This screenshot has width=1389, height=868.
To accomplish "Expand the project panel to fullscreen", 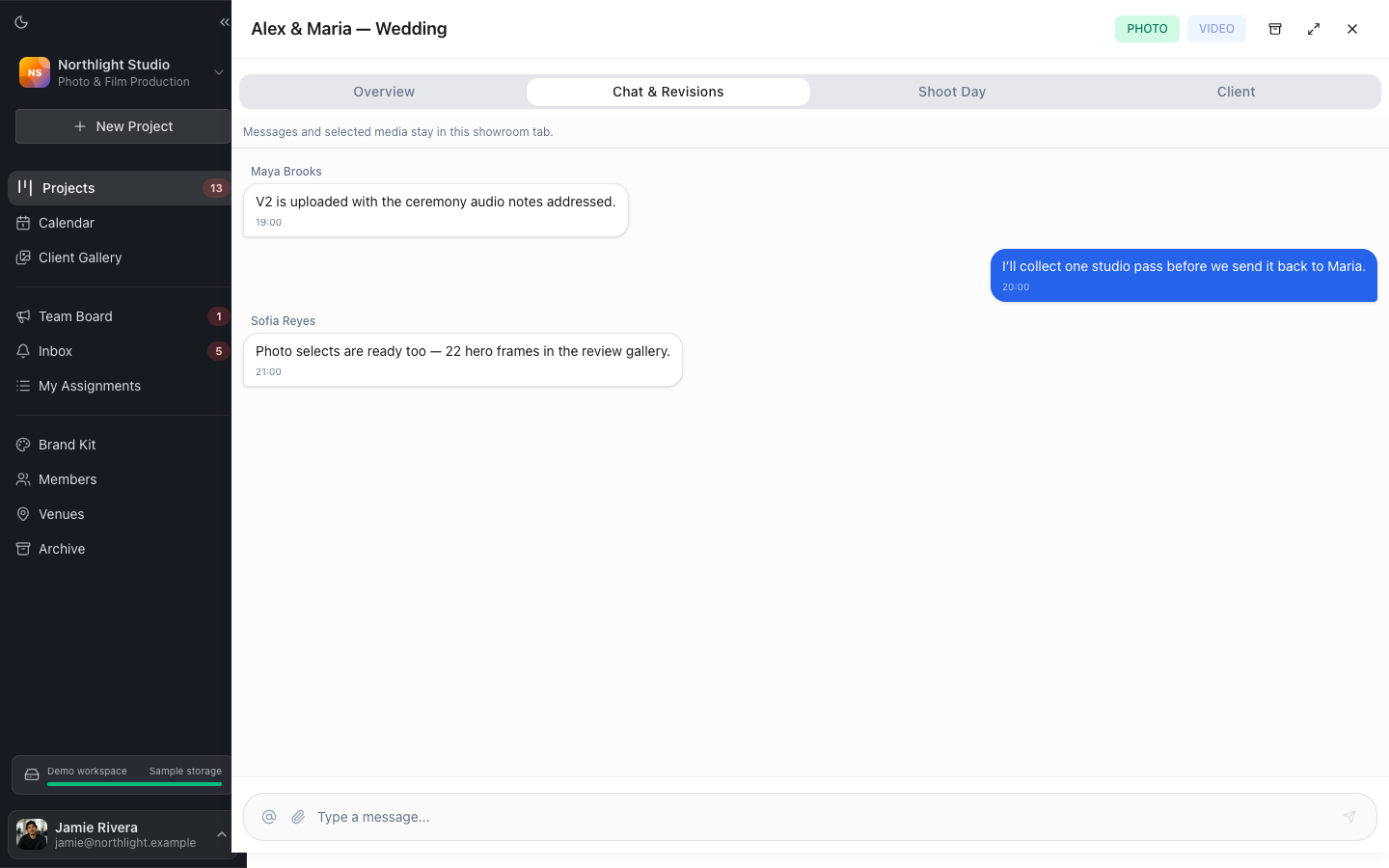I will click(x=1314, y=29).
